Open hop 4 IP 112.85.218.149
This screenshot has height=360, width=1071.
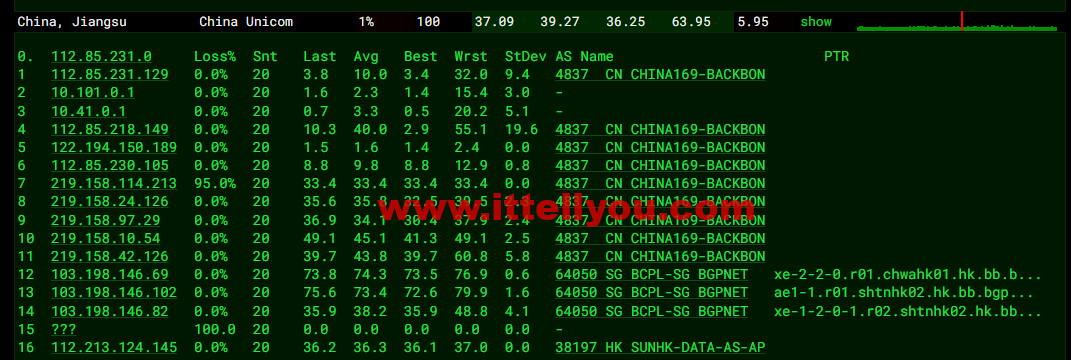pos(109,129)
